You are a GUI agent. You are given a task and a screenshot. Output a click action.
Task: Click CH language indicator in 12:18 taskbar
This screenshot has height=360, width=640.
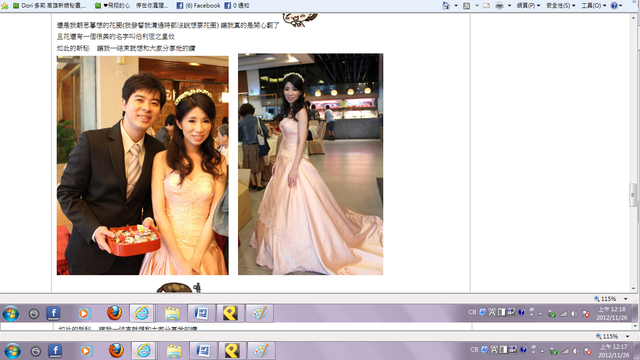click(472, 312)
